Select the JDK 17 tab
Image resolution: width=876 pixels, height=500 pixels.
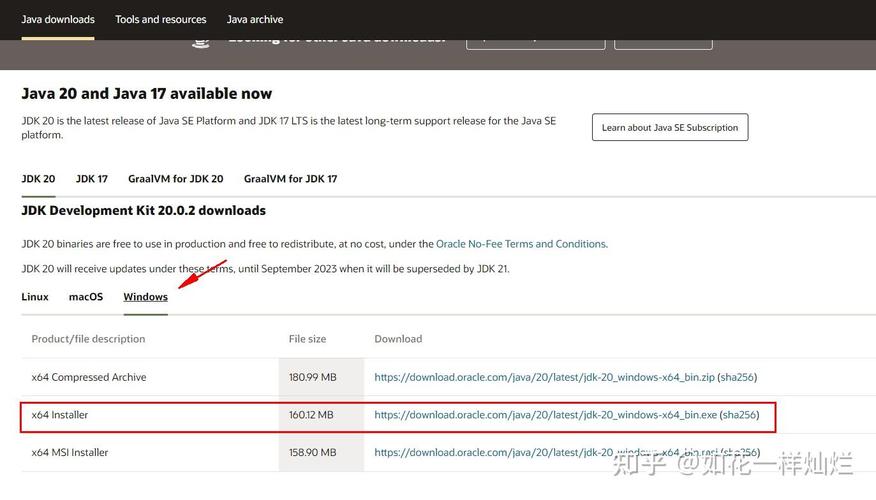click(x=92, y=179)
